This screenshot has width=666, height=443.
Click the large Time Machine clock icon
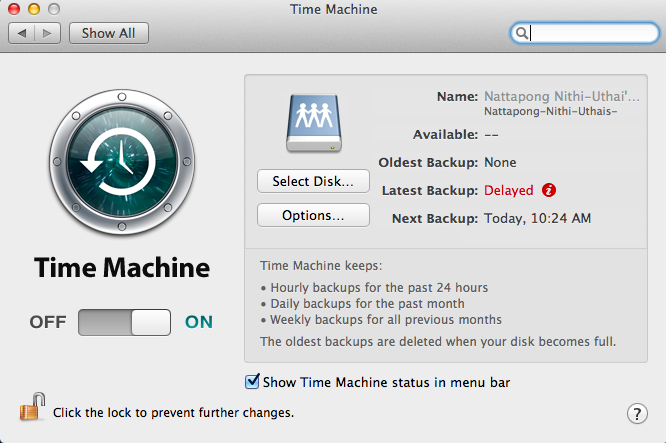[122, 161]
